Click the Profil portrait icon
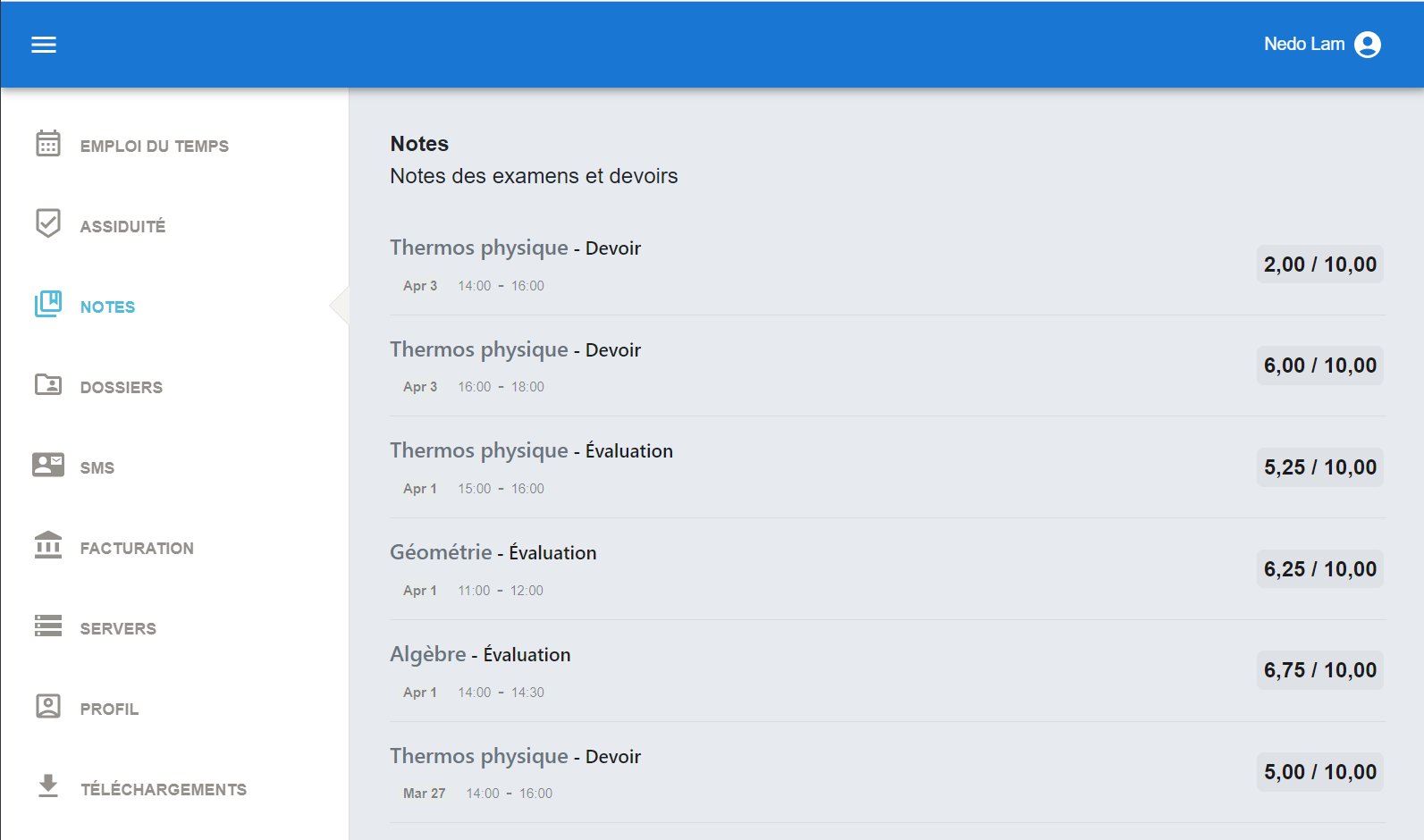This screenshot has width=1424, height=840. [x=48, y=706]
